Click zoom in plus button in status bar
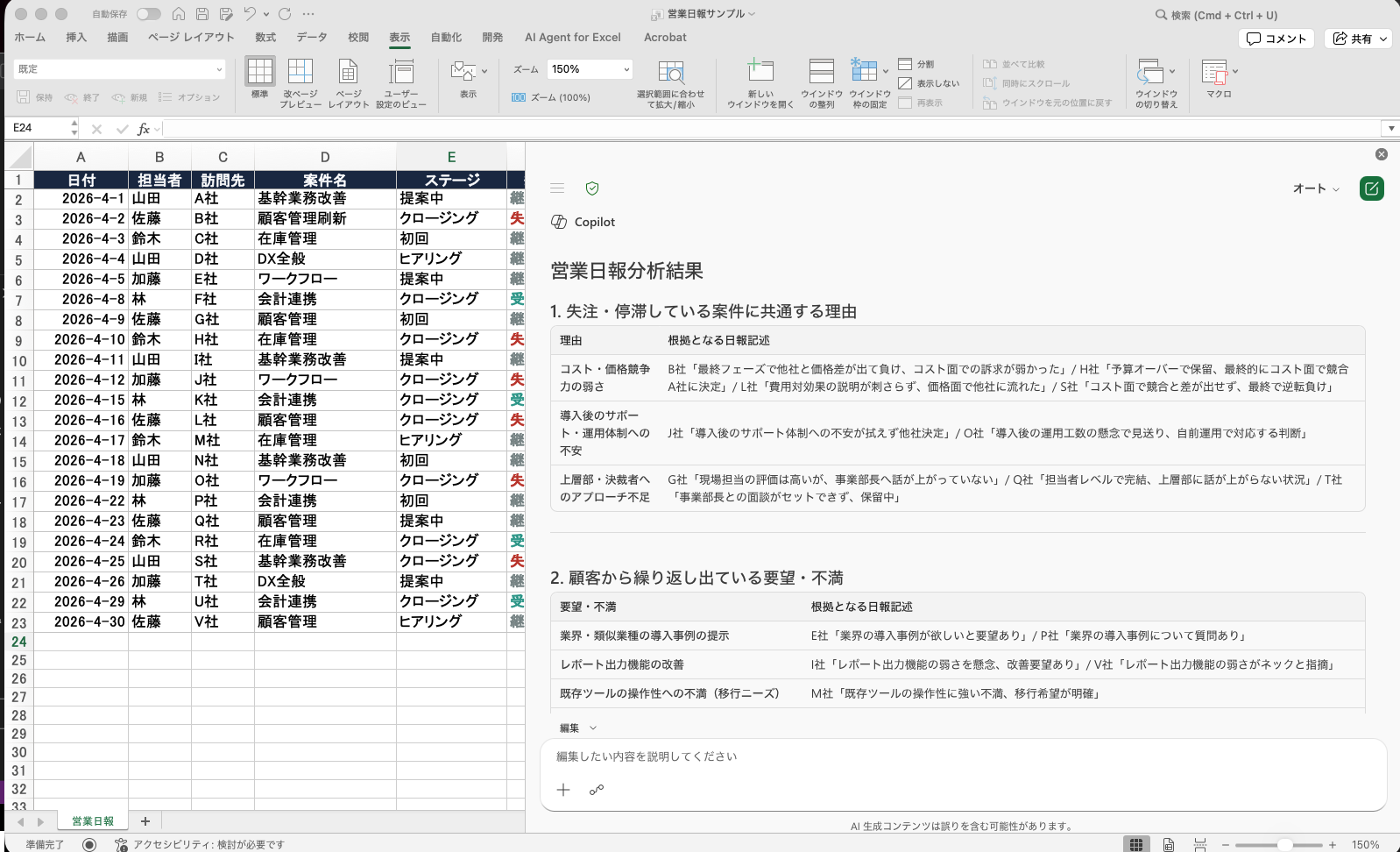This screenshot has height=852, width=1400. [1333, 845]
